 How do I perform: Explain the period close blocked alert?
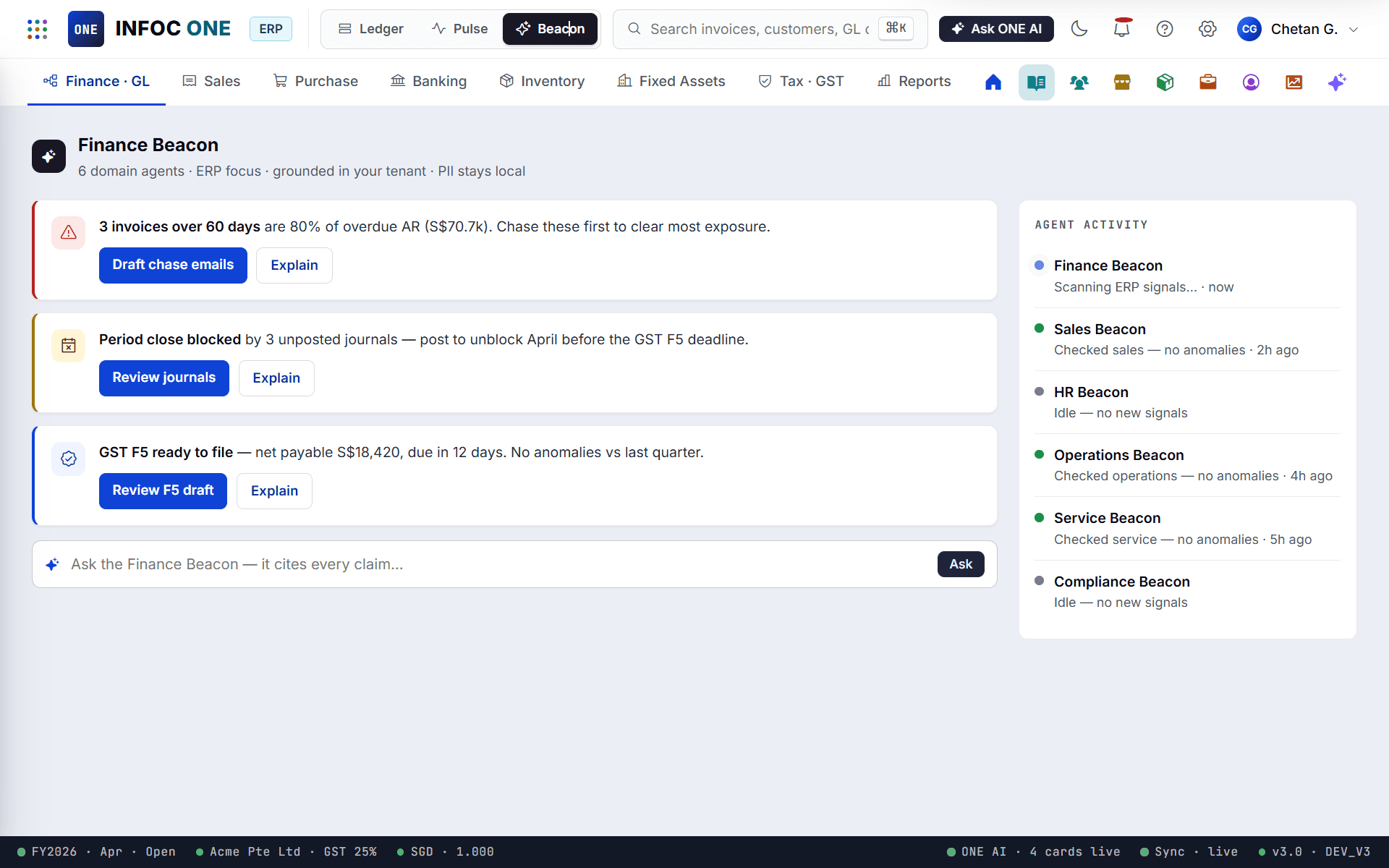(276, 378)
